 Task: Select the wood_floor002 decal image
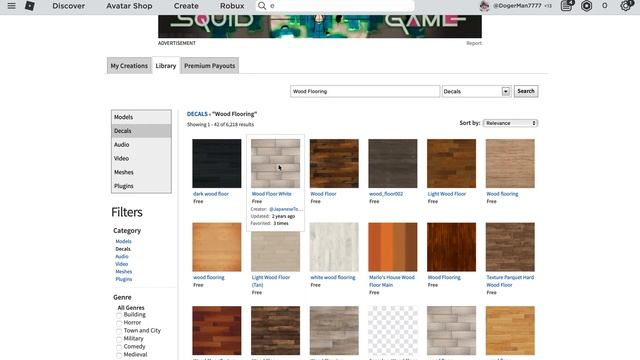393,163
